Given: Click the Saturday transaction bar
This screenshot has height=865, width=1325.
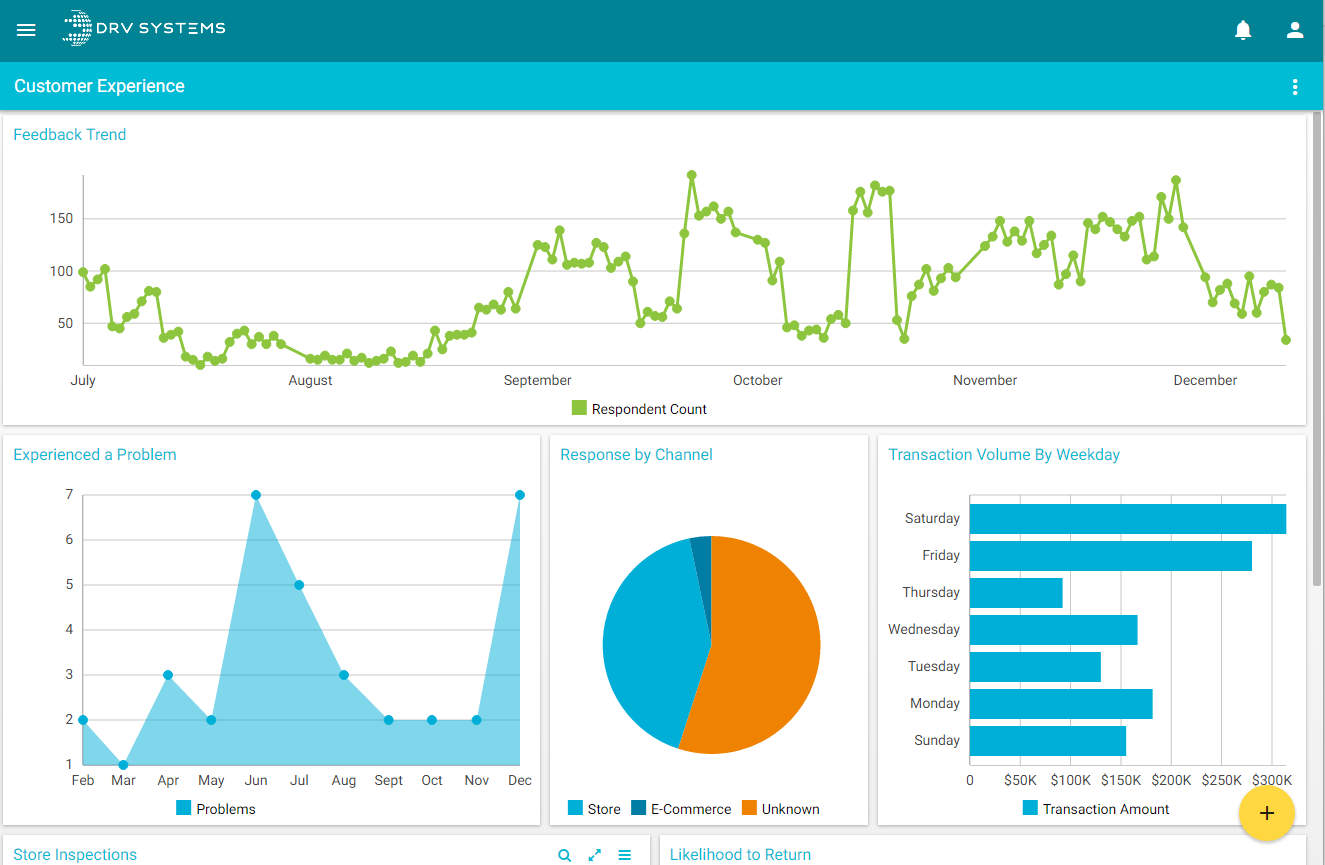Looking at the screenshot, I should click(1128, 519).
